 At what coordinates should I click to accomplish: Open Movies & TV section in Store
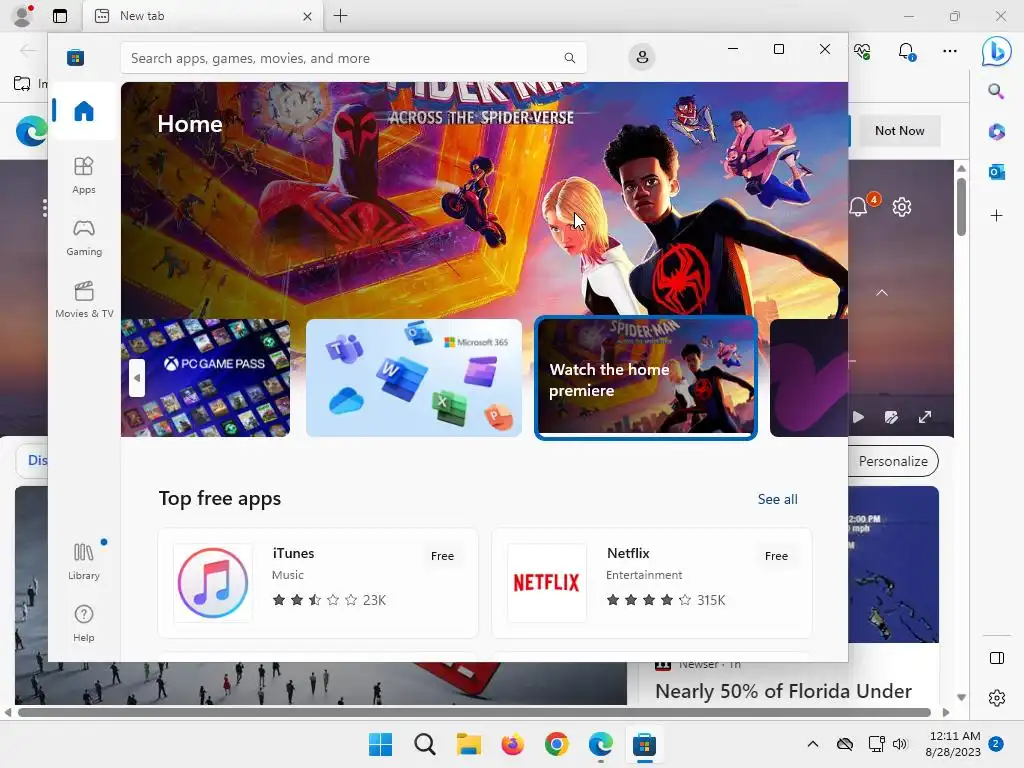(84, 300)
